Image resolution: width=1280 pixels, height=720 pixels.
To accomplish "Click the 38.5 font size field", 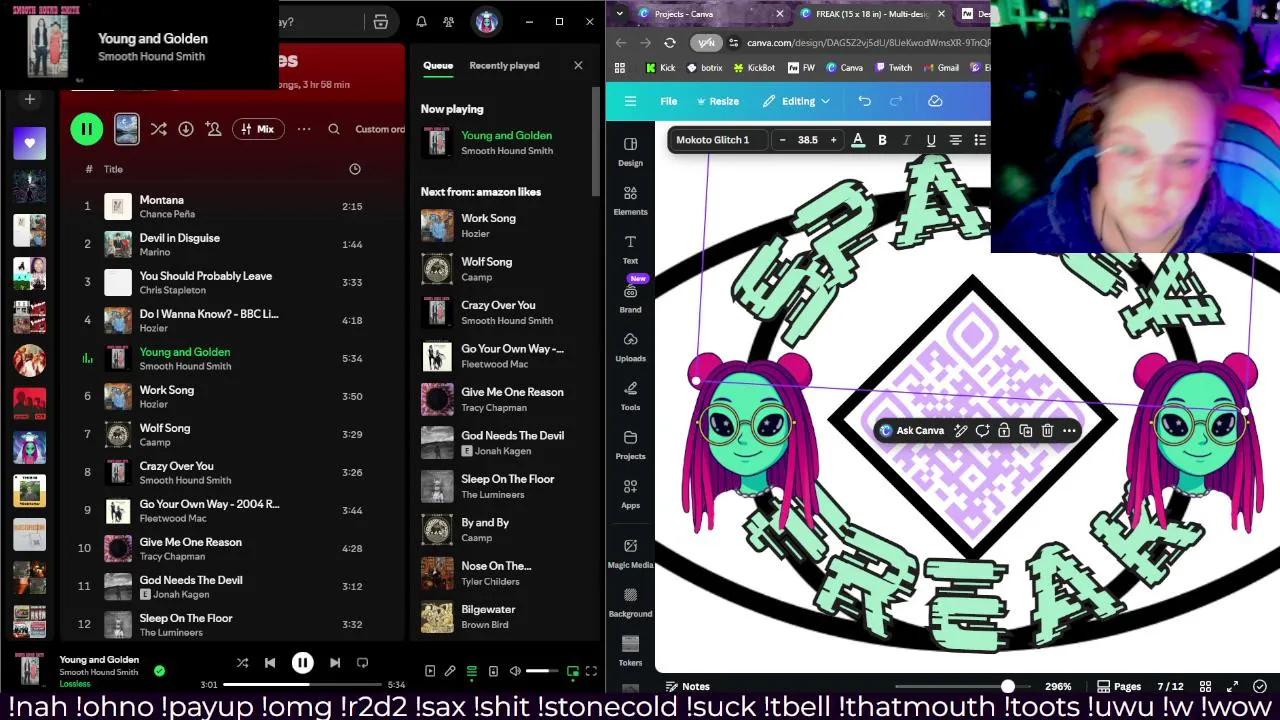I will [807, 140].
